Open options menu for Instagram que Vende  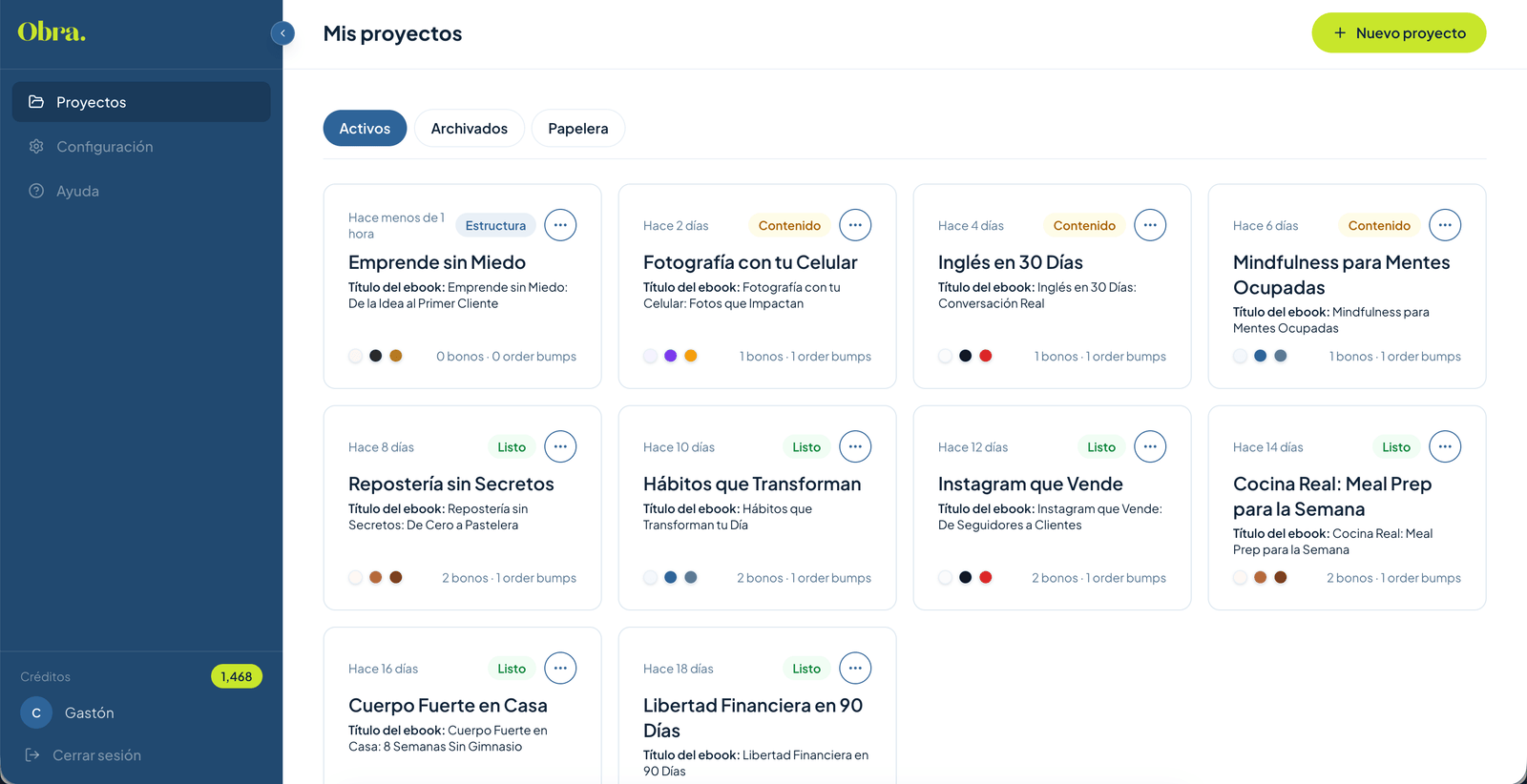(x=1150, y=446)
